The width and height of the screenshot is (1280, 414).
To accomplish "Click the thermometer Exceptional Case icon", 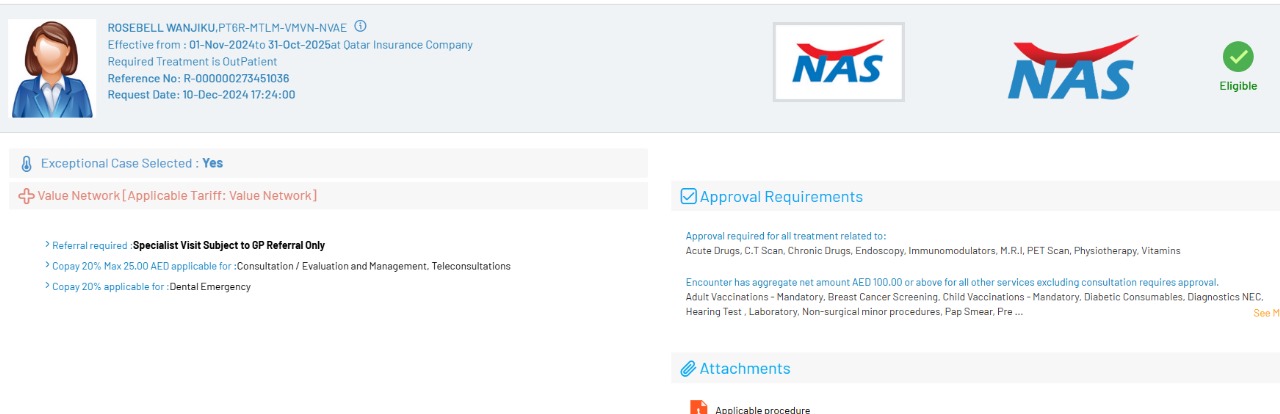I will tap(27, 163).
